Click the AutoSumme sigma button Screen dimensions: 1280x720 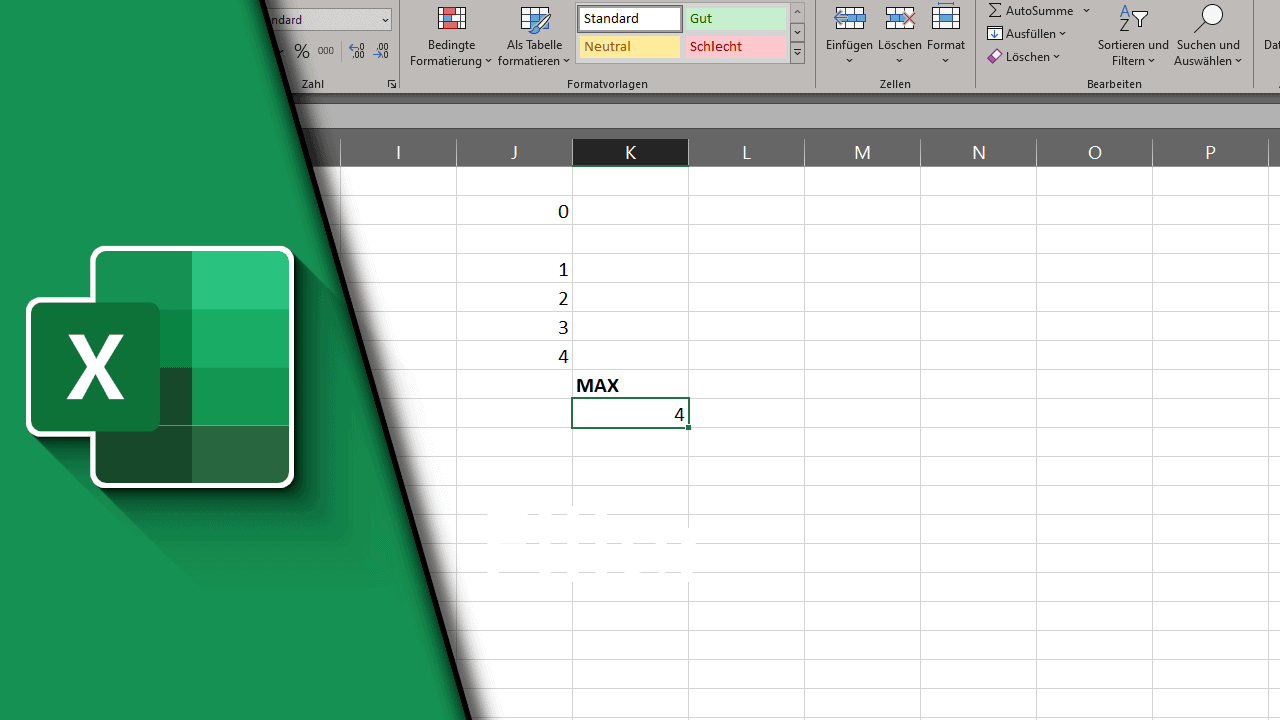point(1031,10)
